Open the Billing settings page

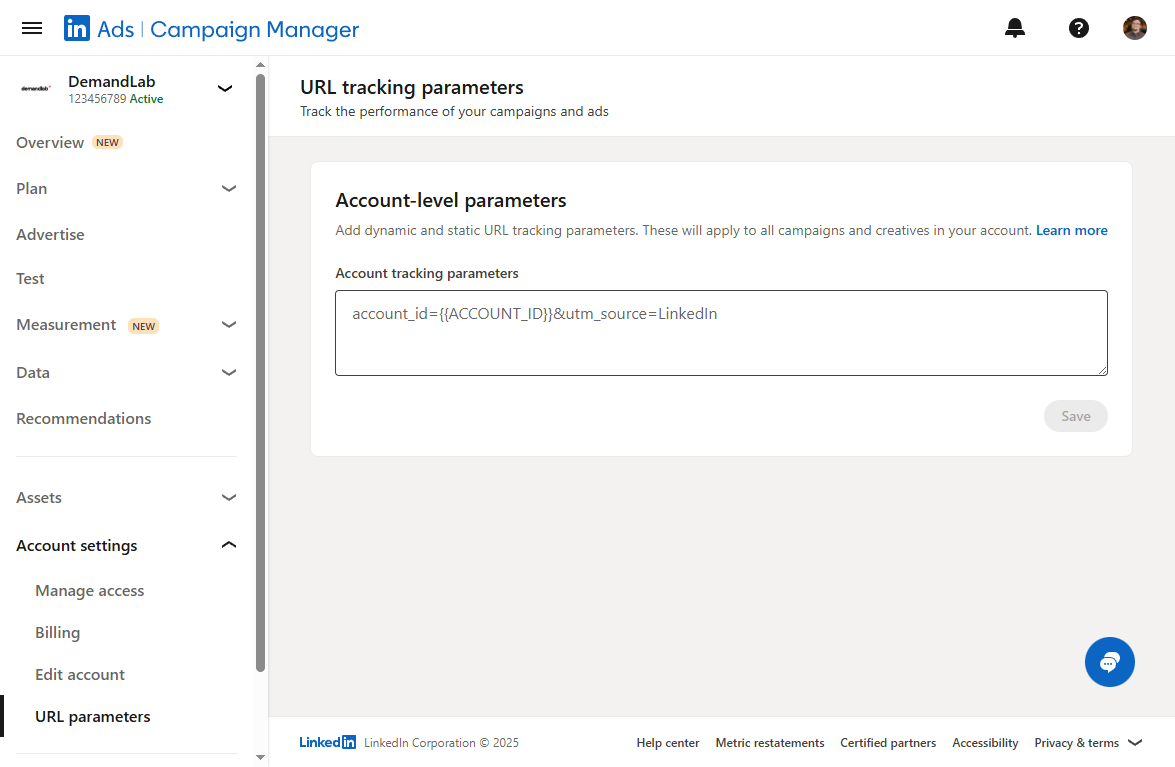[58, 633]
